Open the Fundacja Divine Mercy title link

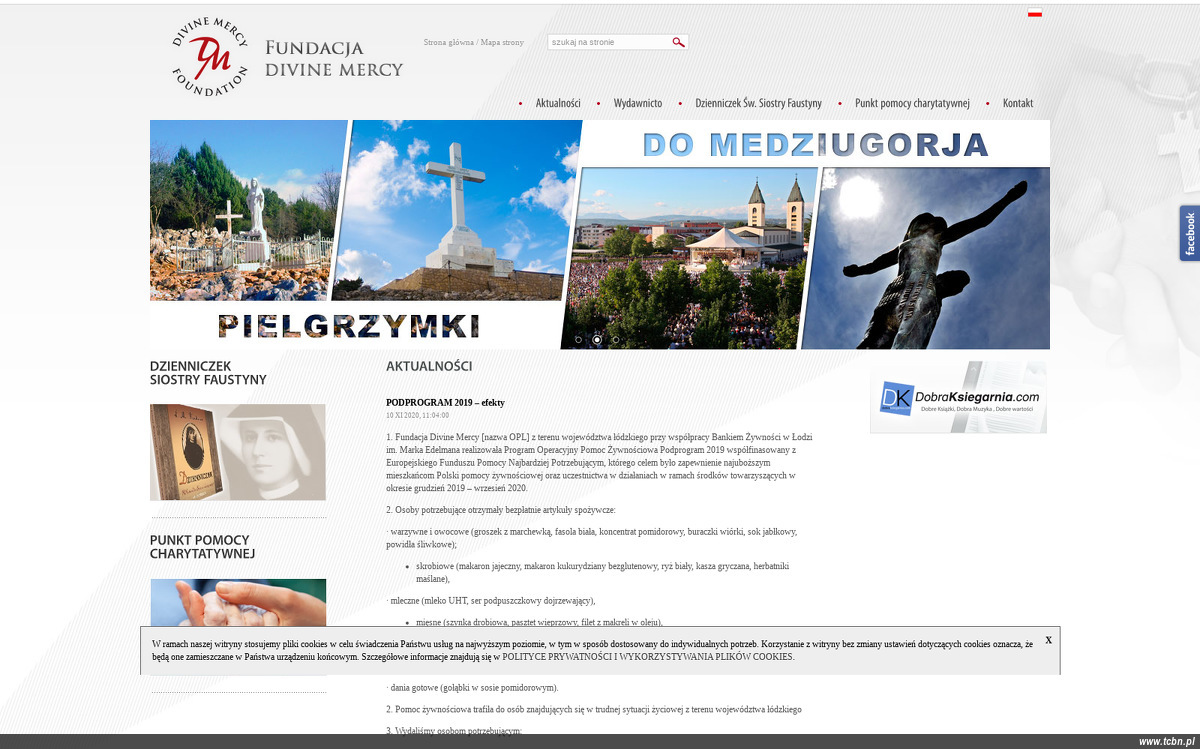[x=334, y=59]
